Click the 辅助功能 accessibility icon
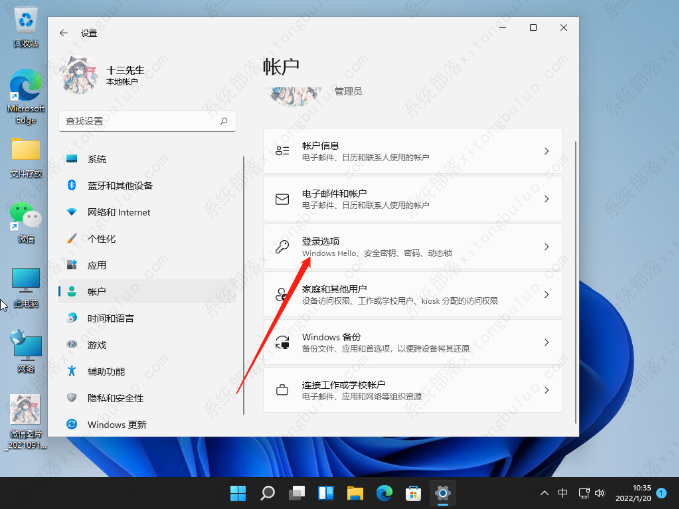Screen dimensions: 679x509 coord(71,371)
